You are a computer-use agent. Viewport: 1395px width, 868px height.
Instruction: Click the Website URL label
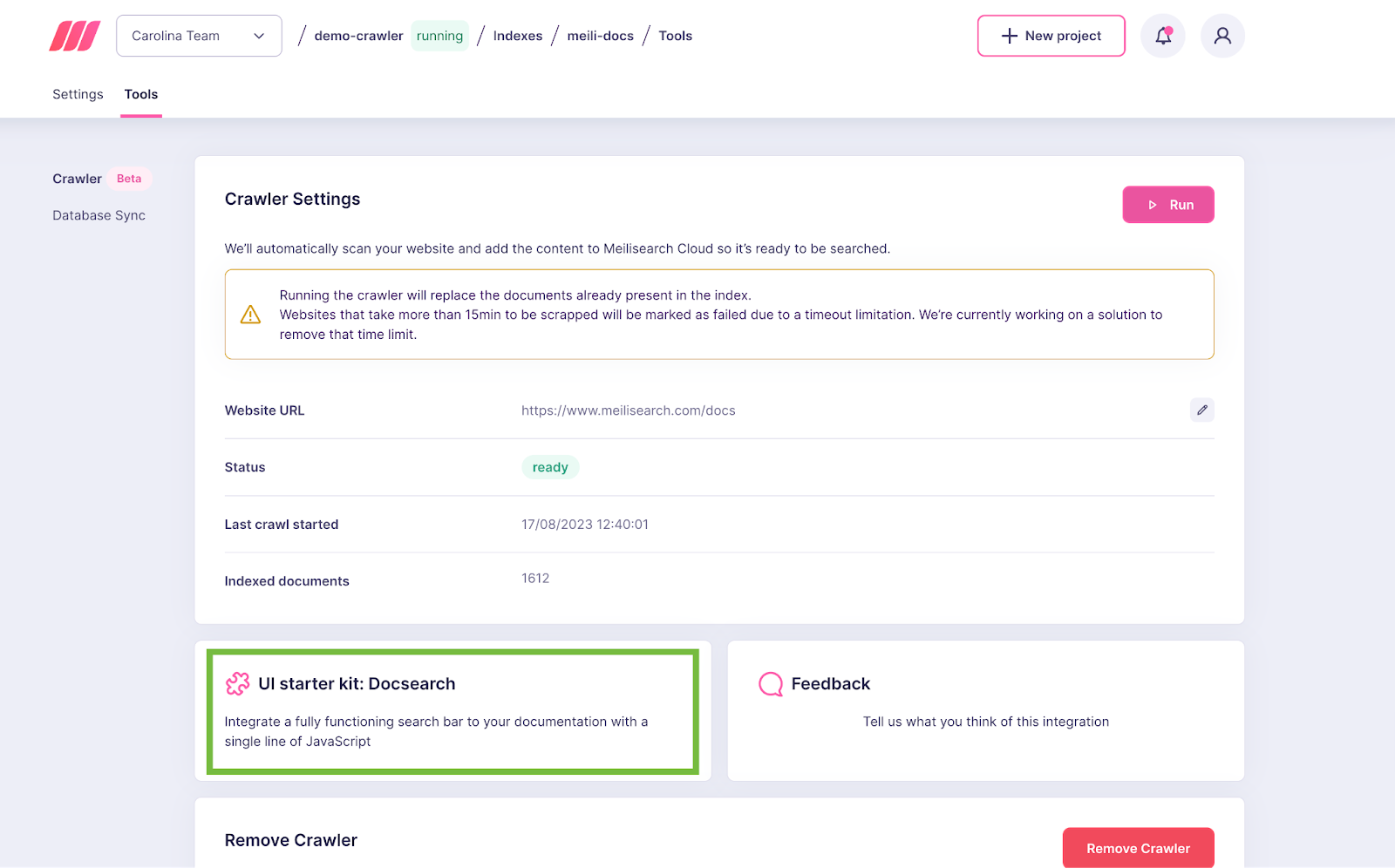coord(264,410)
